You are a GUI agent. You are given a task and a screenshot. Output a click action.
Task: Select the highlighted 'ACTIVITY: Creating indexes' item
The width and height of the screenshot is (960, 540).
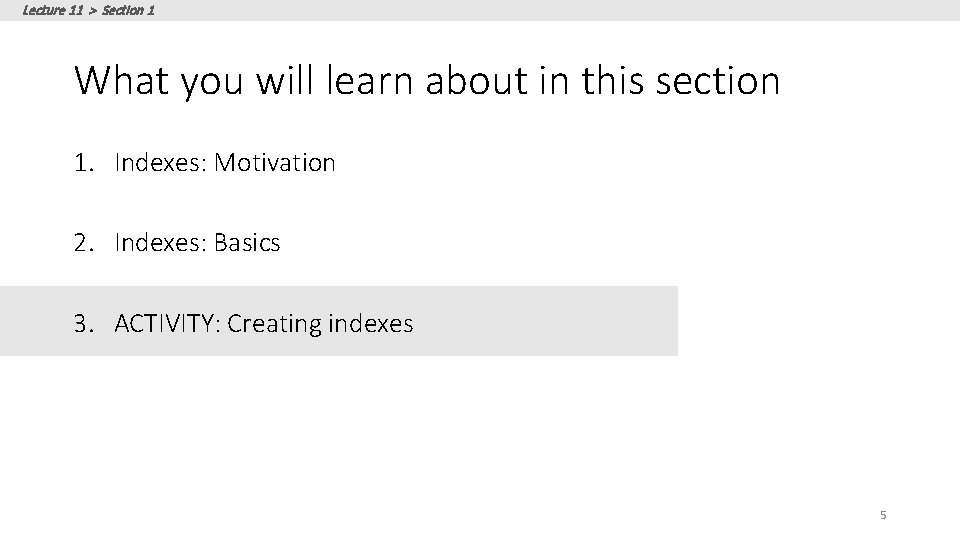263,324
